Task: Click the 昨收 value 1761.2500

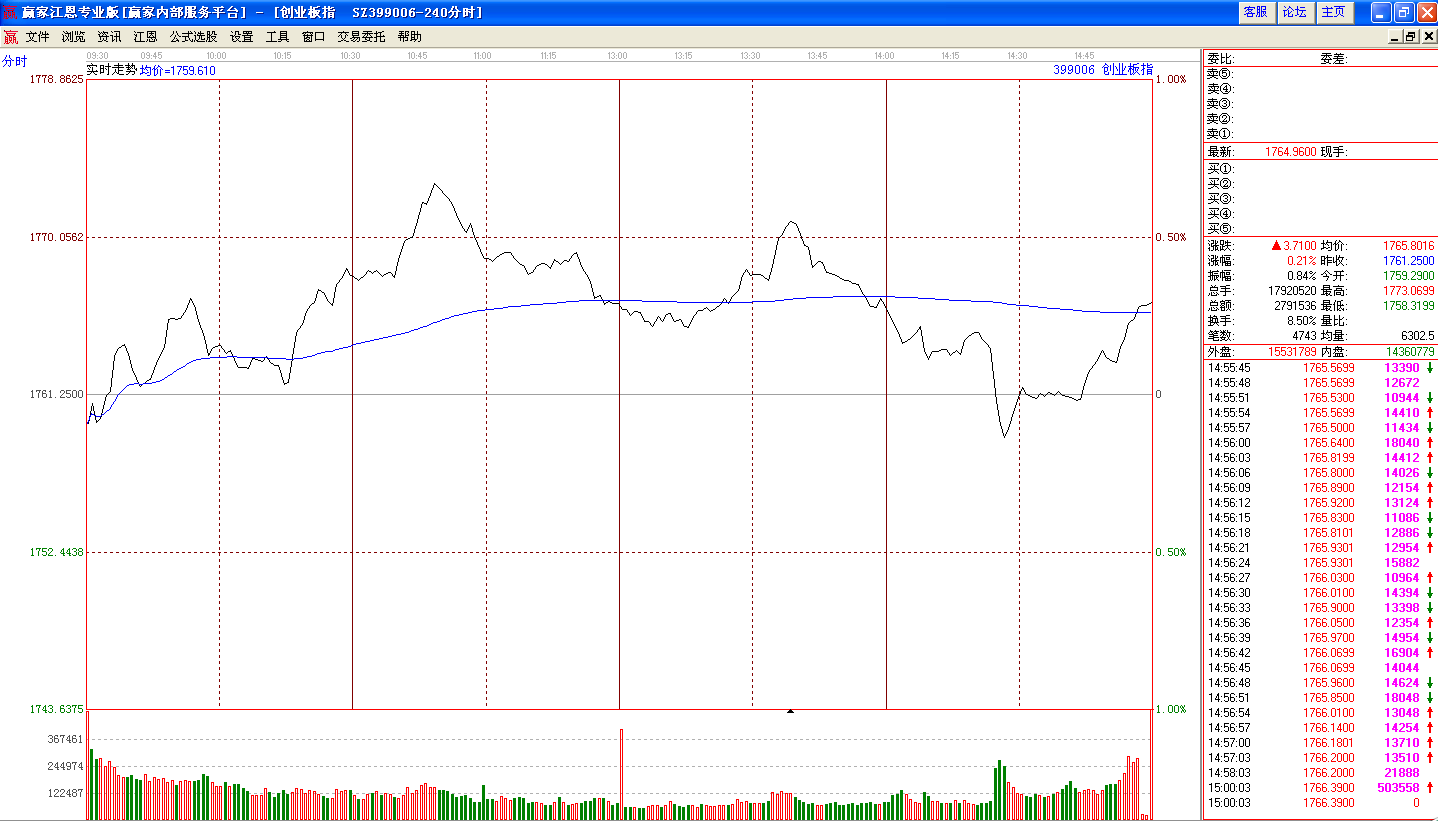Action: point(1408,260)
